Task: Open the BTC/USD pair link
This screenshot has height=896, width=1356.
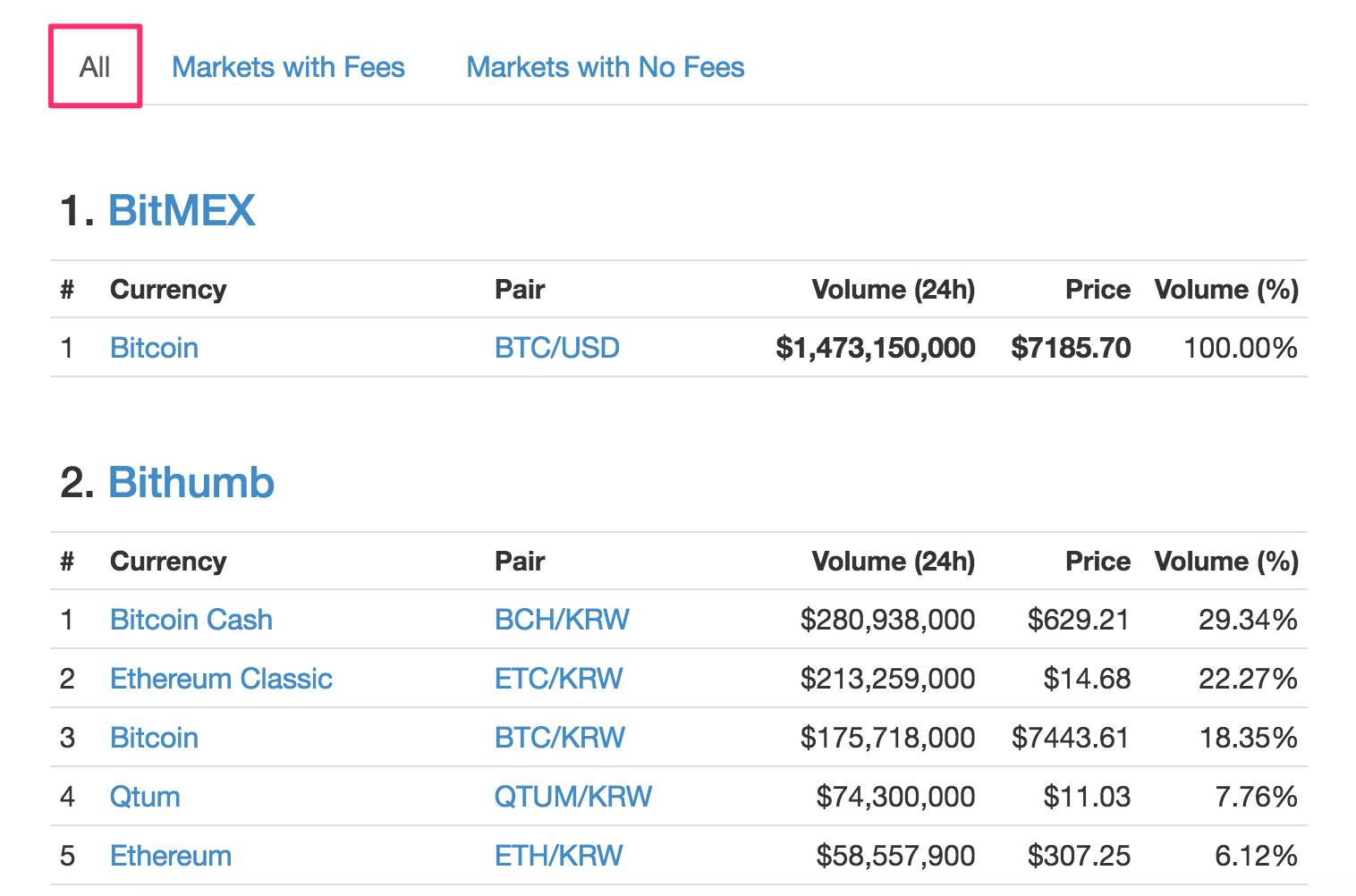Action: [x=557, y=348]
